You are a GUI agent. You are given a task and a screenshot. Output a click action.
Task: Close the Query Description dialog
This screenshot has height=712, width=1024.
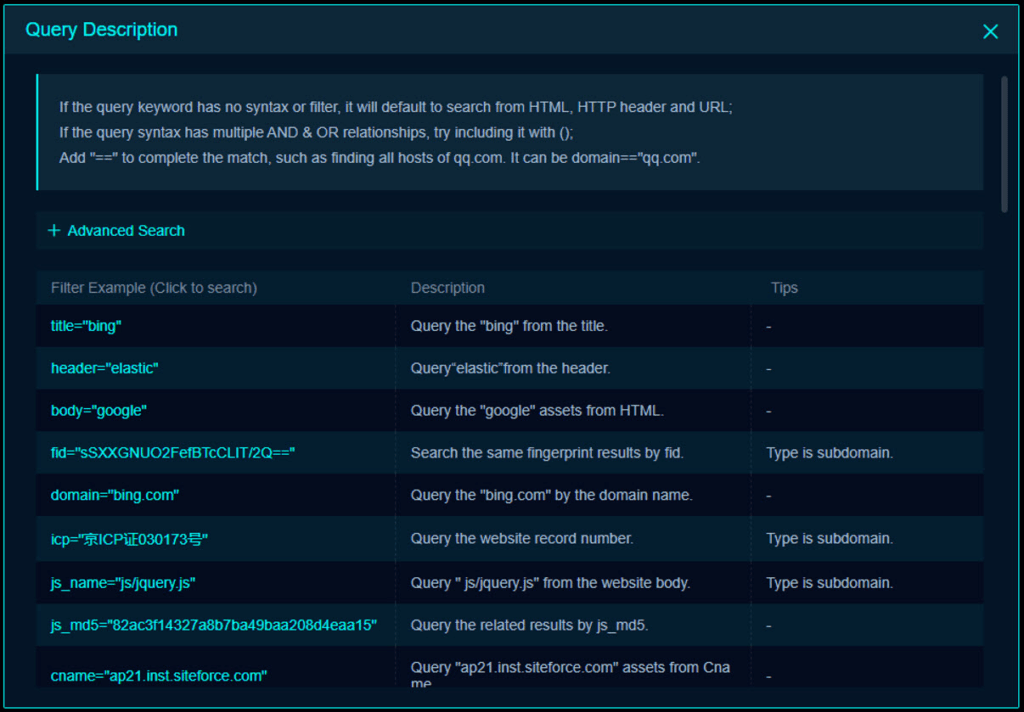pos(990,31)
